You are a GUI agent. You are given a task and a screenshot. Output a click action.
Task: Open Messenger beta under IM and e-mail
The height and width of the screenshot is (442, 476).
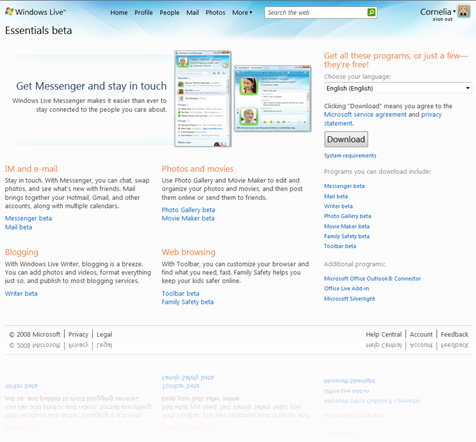click(x=28, y=218)
